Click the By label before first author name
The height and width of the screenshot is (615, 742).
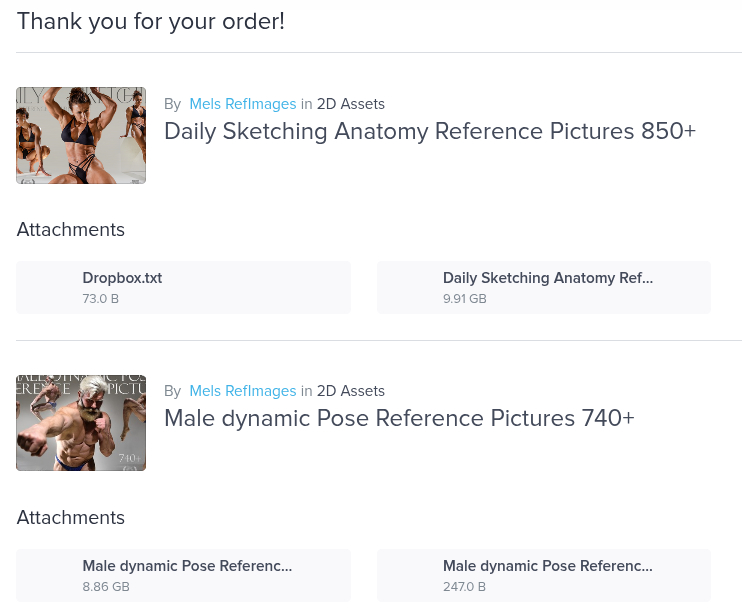coord(172,104)
